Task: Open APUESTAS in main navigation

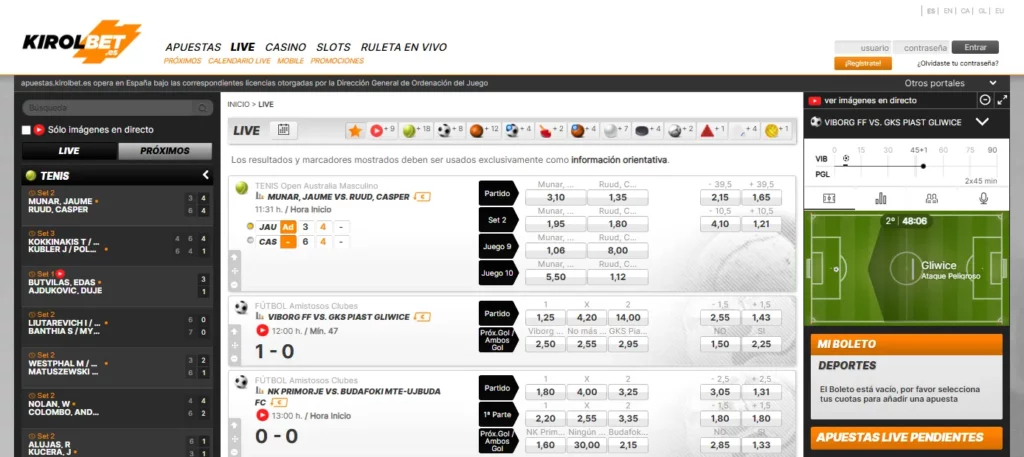Action: click(193, 47)
